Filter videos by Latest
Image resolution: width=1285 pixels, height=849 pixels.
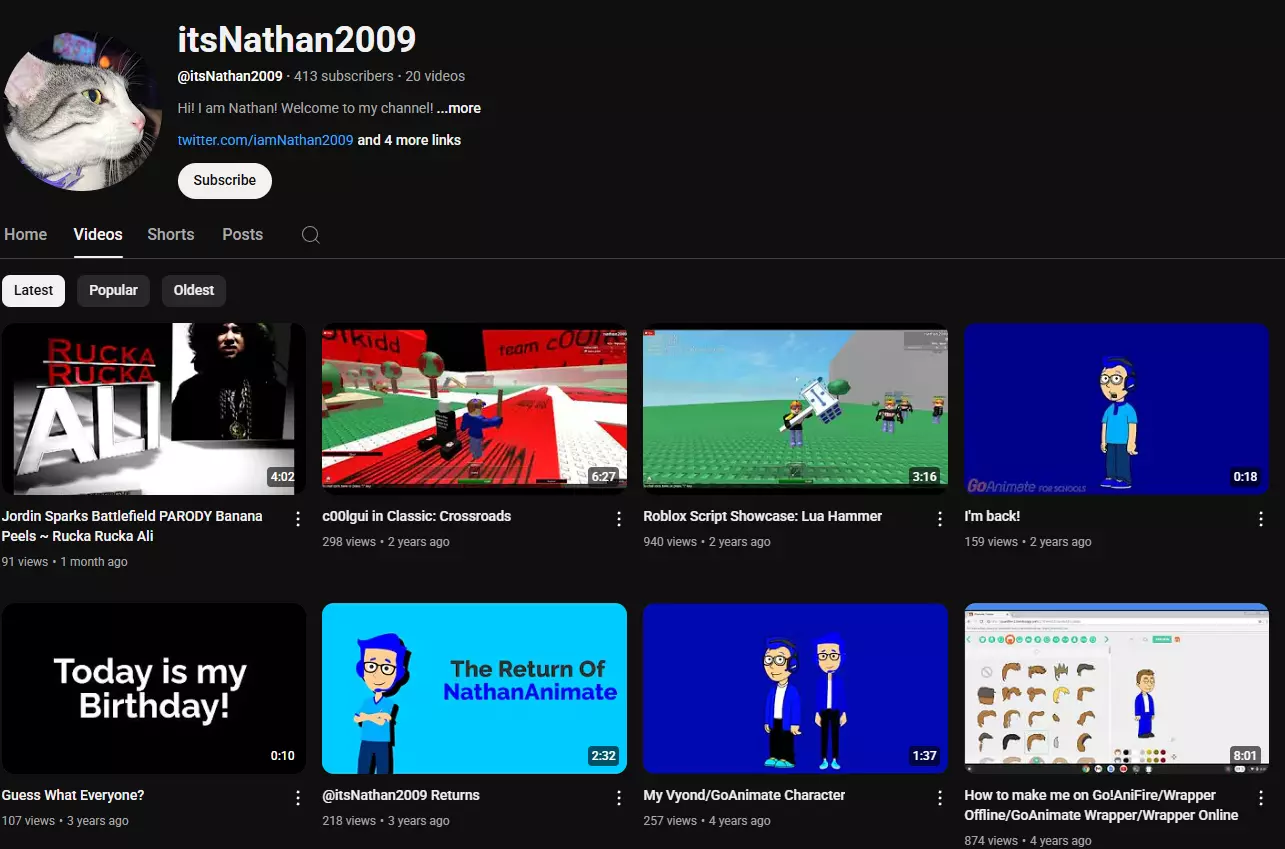pyautogui.click(x=33, y=290)
